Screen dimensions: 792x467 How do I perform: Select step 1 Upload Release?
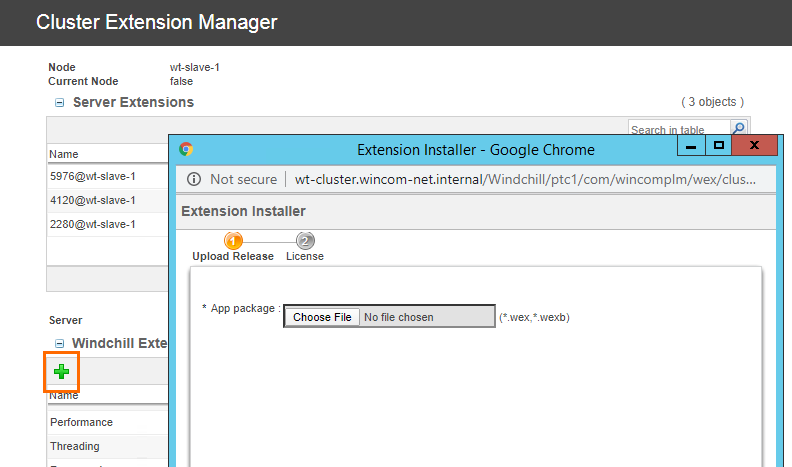[233, 247]
